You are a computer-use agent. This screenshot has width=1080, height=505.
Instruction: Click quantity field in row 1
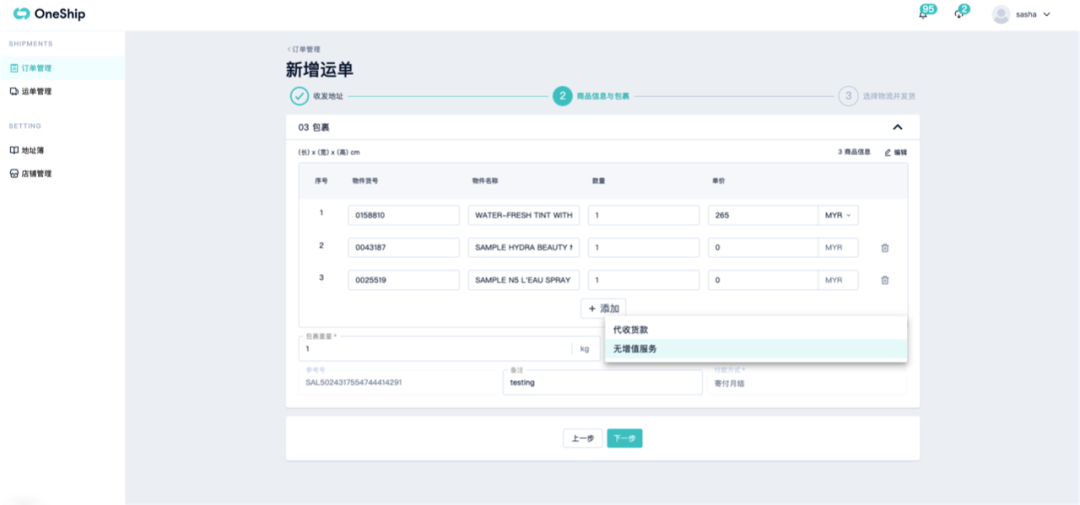click(643, 215)
